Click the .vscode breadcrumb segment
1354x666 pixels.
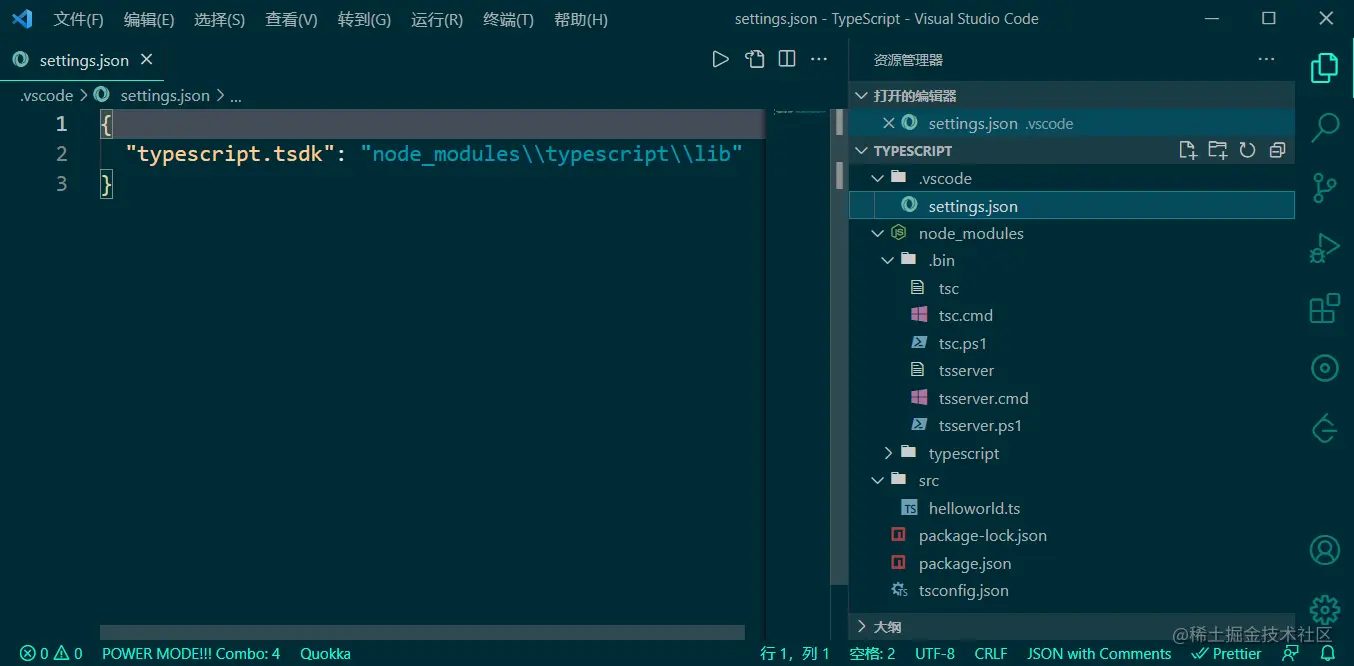(47, 96)
